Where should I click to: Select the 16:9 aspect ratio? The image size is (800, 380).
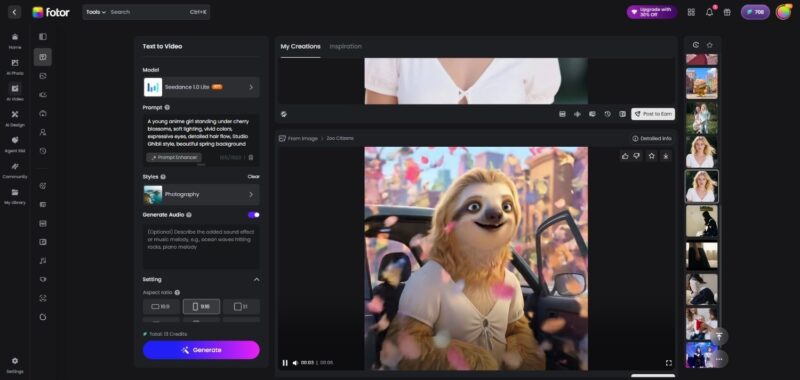(x=161, y=307)
